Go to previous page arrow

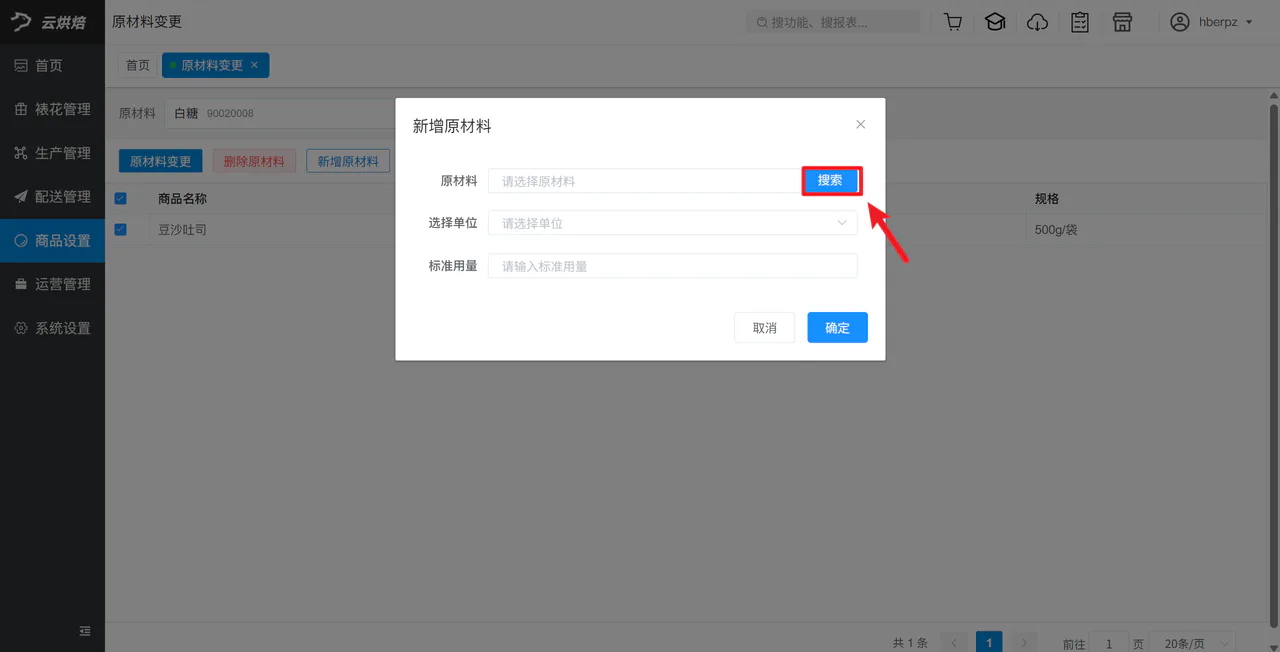(x=955, y=643)
